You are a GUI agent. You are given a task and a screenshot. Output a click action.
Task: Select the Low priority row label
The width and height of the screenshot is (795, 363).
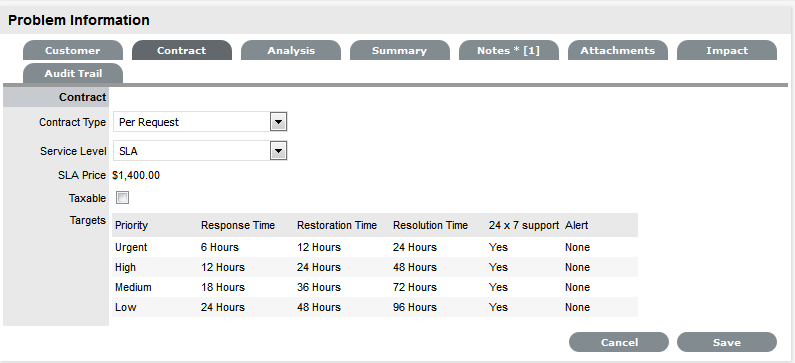(x=125, y=307)
